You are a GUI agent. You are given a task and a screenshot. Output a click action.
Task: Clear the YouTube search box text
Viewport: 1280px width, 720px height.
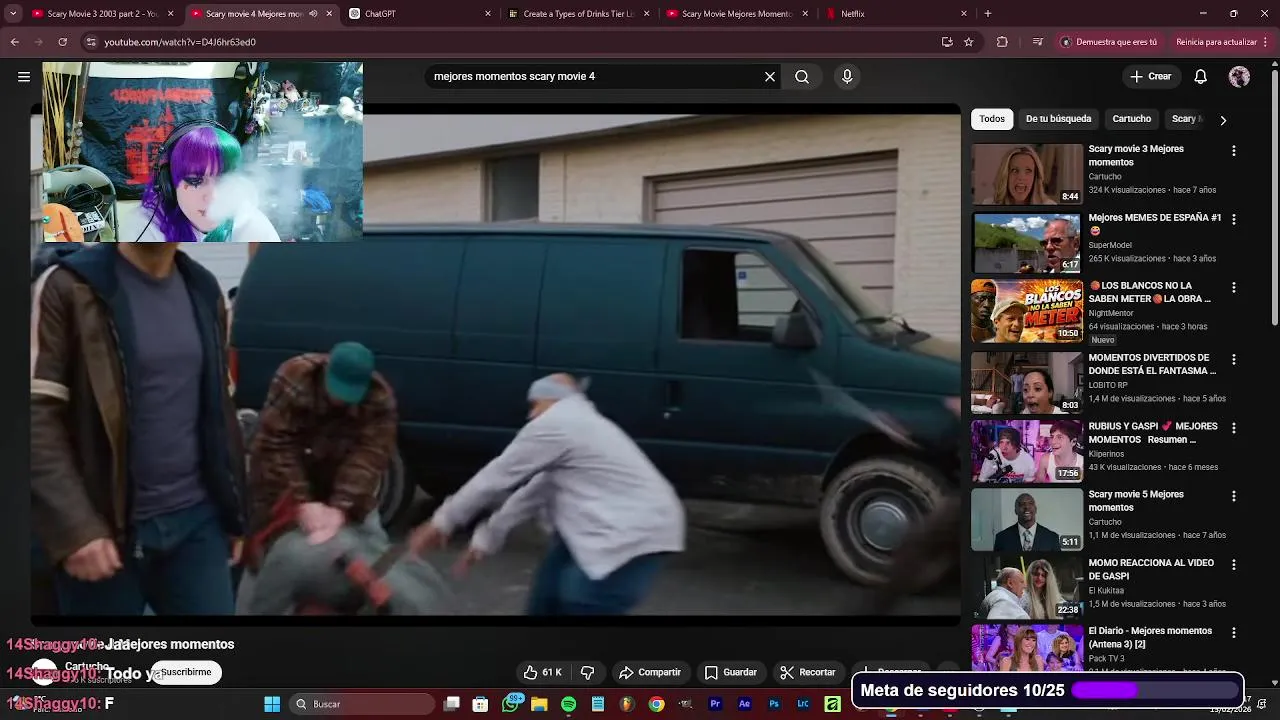pos(770,77)
